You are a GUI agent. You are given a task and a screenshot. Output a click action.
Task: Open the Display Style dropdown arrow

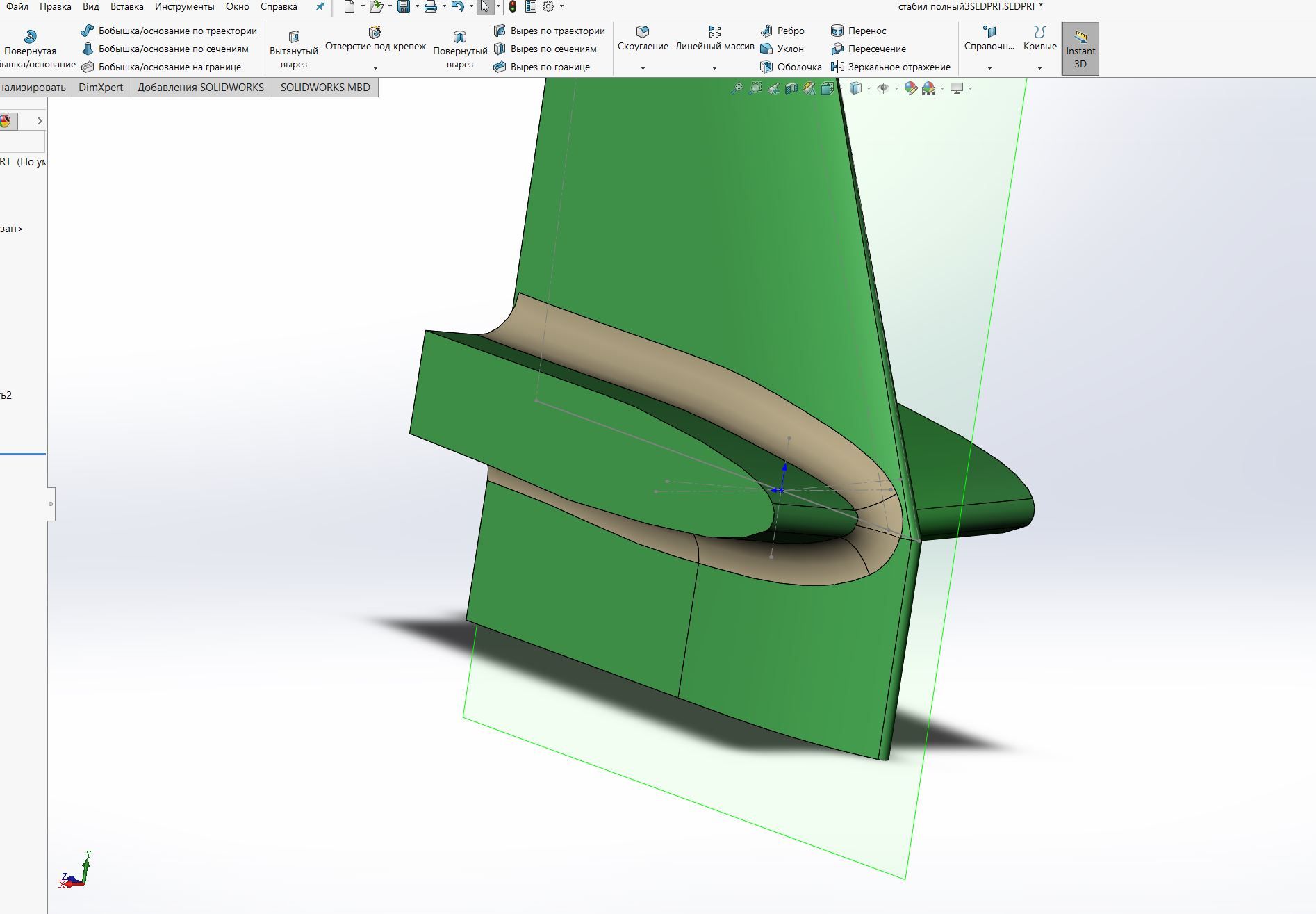[x=869, y=88]
